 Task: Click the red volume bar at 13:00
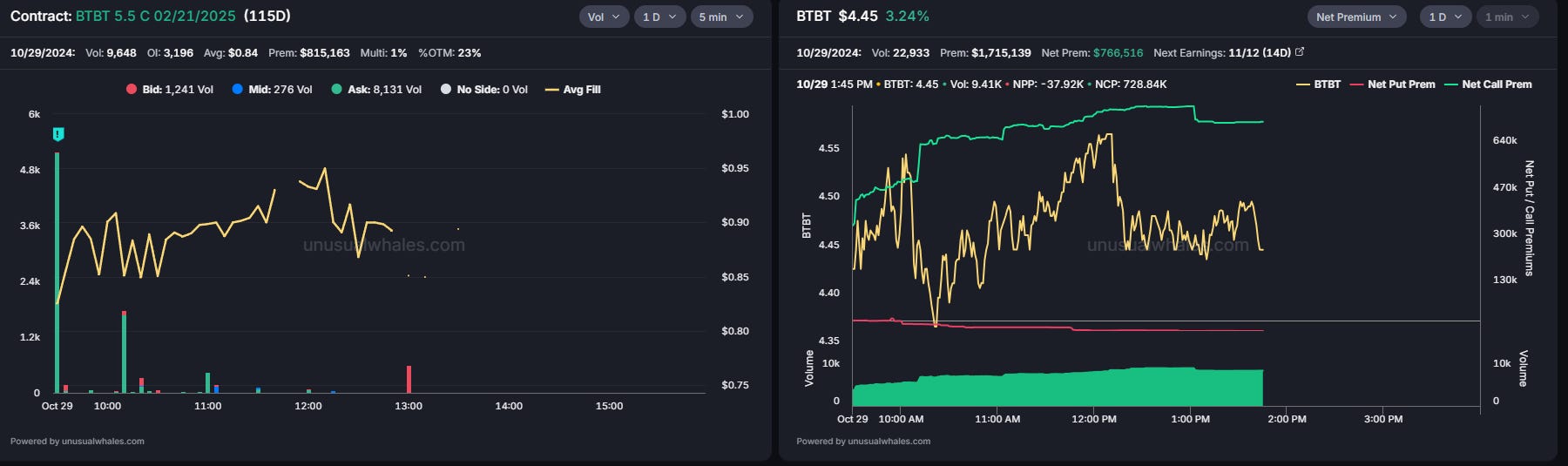[409, 379]
